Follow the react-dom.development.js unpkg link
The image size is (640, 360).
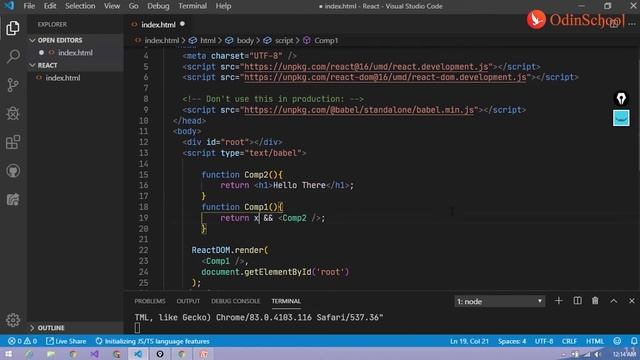385,77
